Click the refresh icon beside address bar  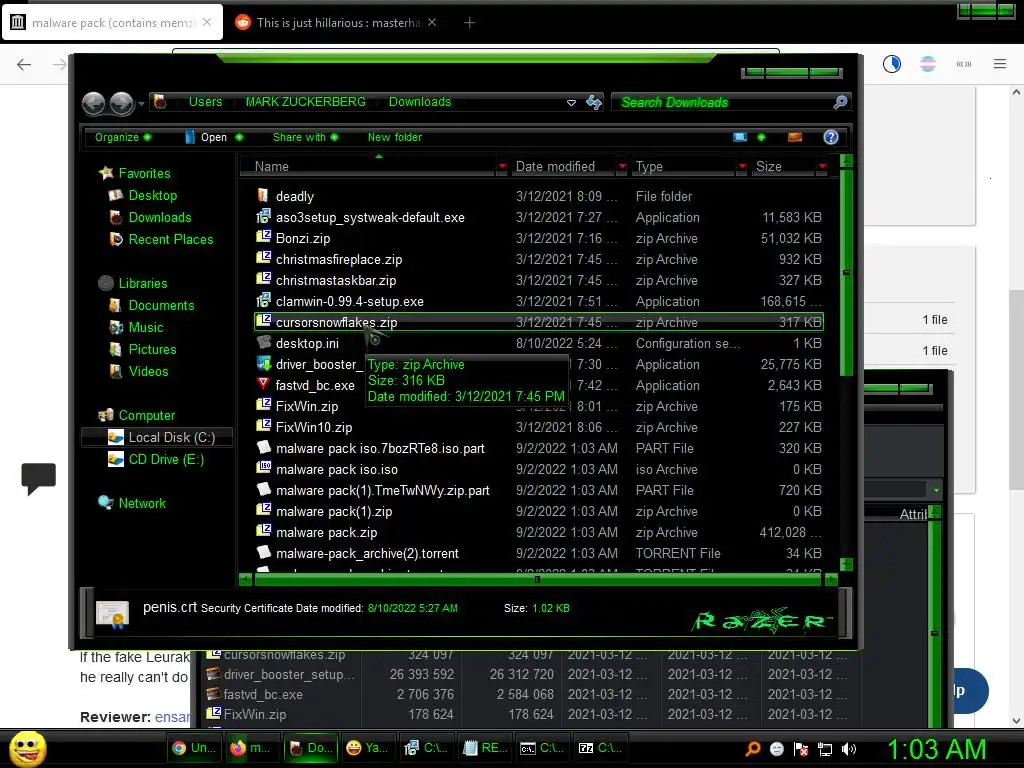pyautogui.click(x=594, y=102)
